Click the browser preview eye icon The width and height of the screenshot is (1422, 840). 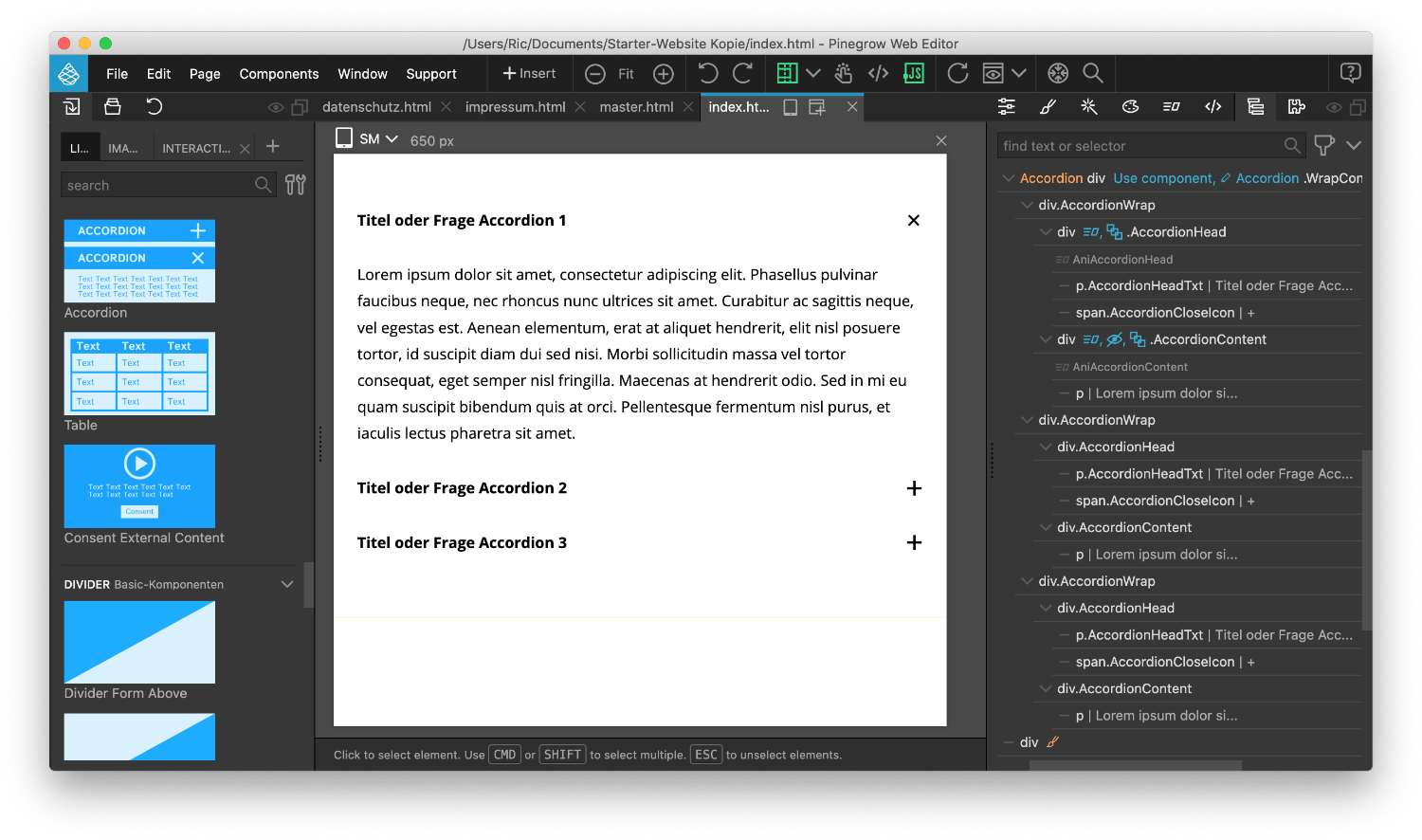(993, 73)
